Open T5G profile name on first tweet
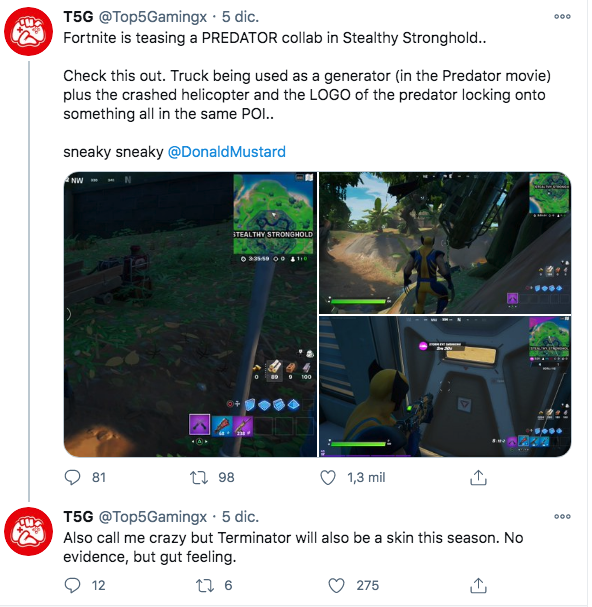Viewport: 592px width, 607px height. point(79,17)
